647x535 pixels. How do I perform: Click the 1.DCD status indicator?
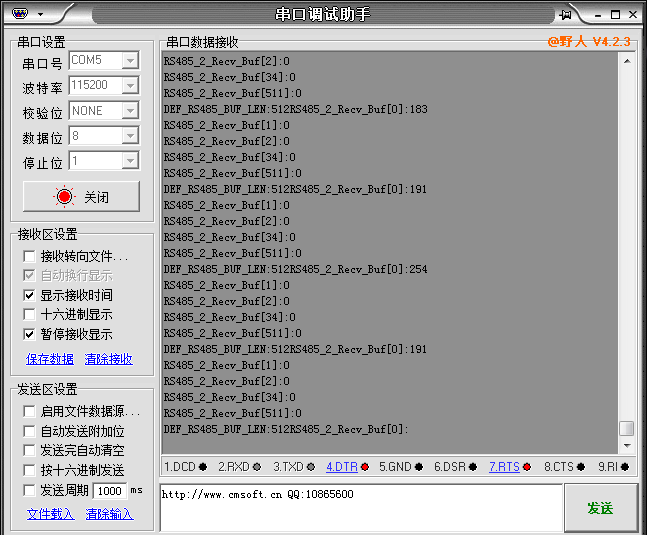185,467
